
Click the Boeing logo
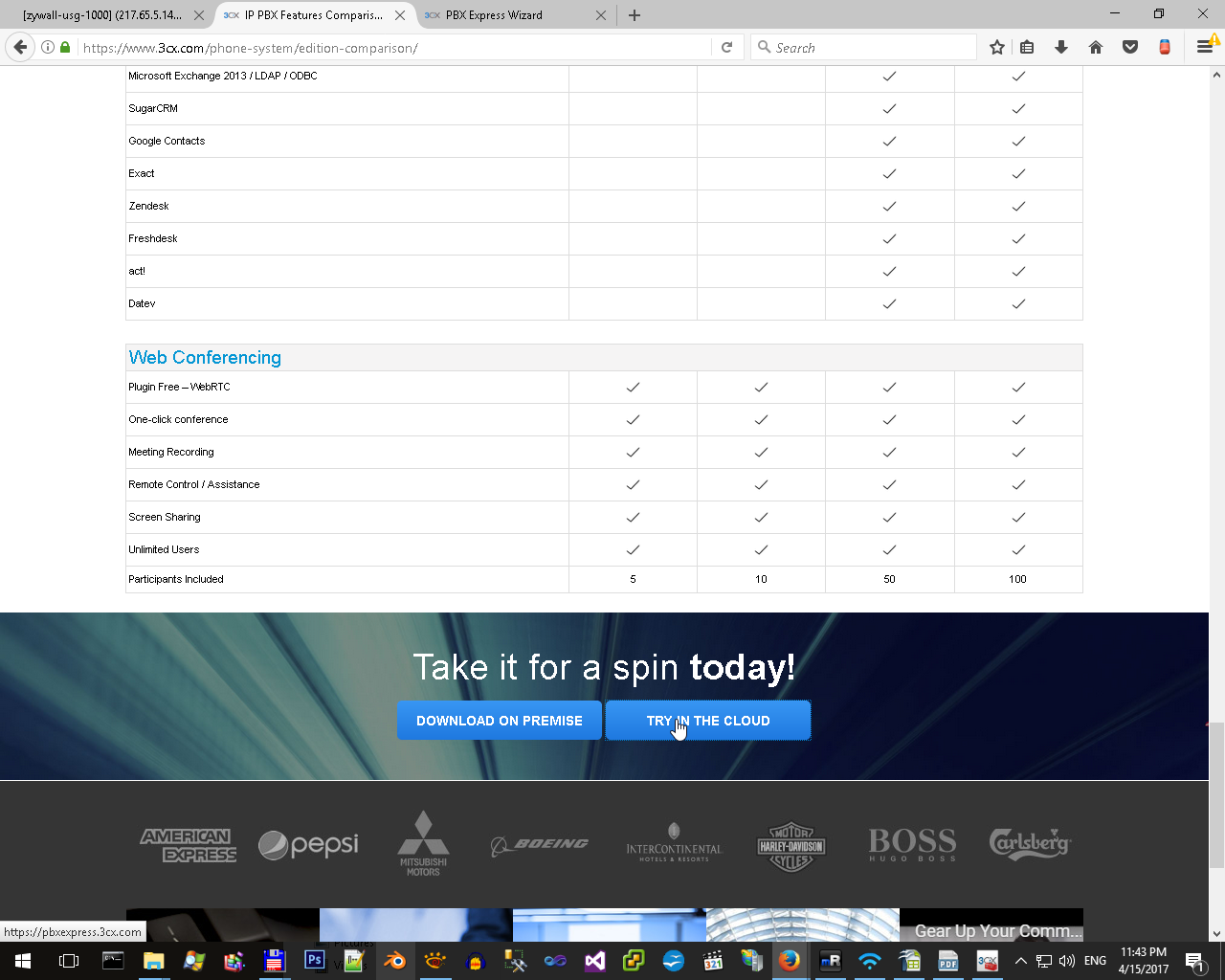coord(540,845)
